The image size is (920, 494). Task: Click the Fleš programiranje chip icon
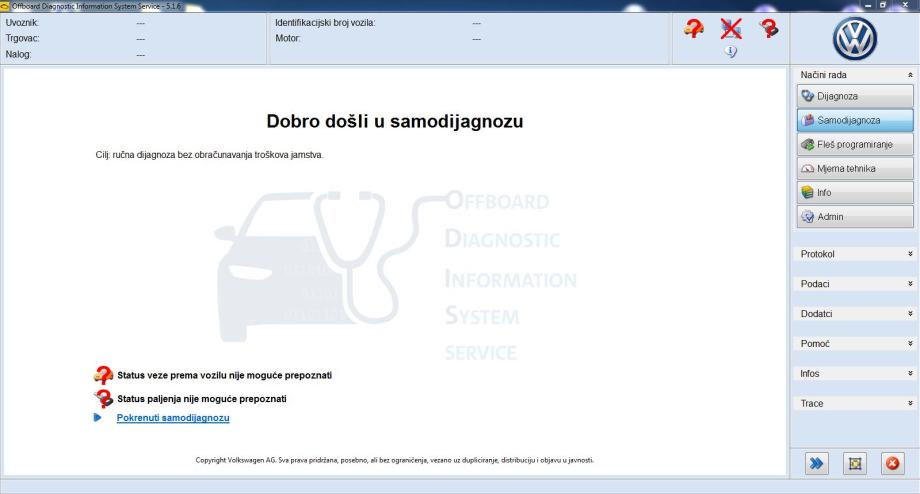808,144
